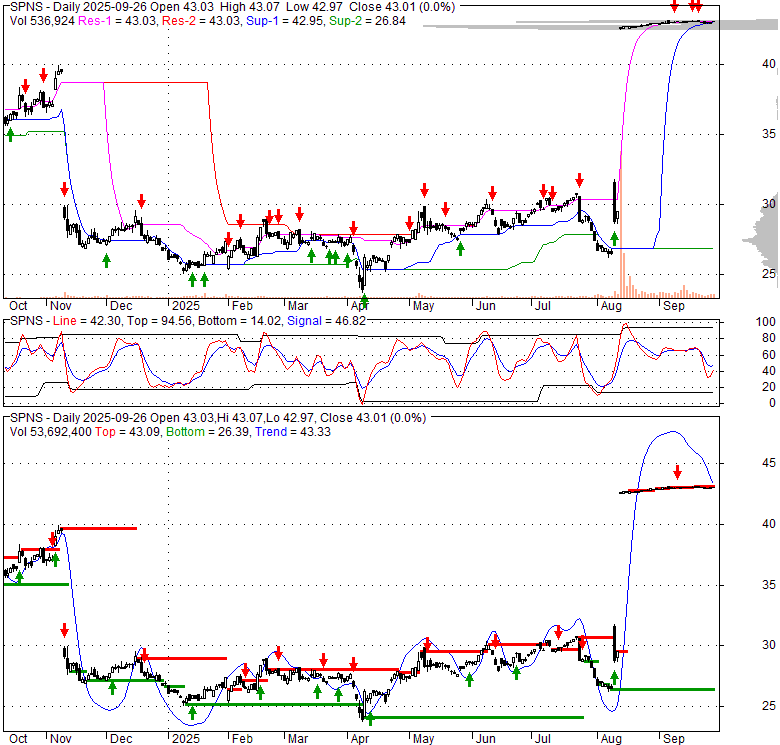Click the '100' label on oscillator scale
This screenshot has width=780, height=745.
coord(766,322)
